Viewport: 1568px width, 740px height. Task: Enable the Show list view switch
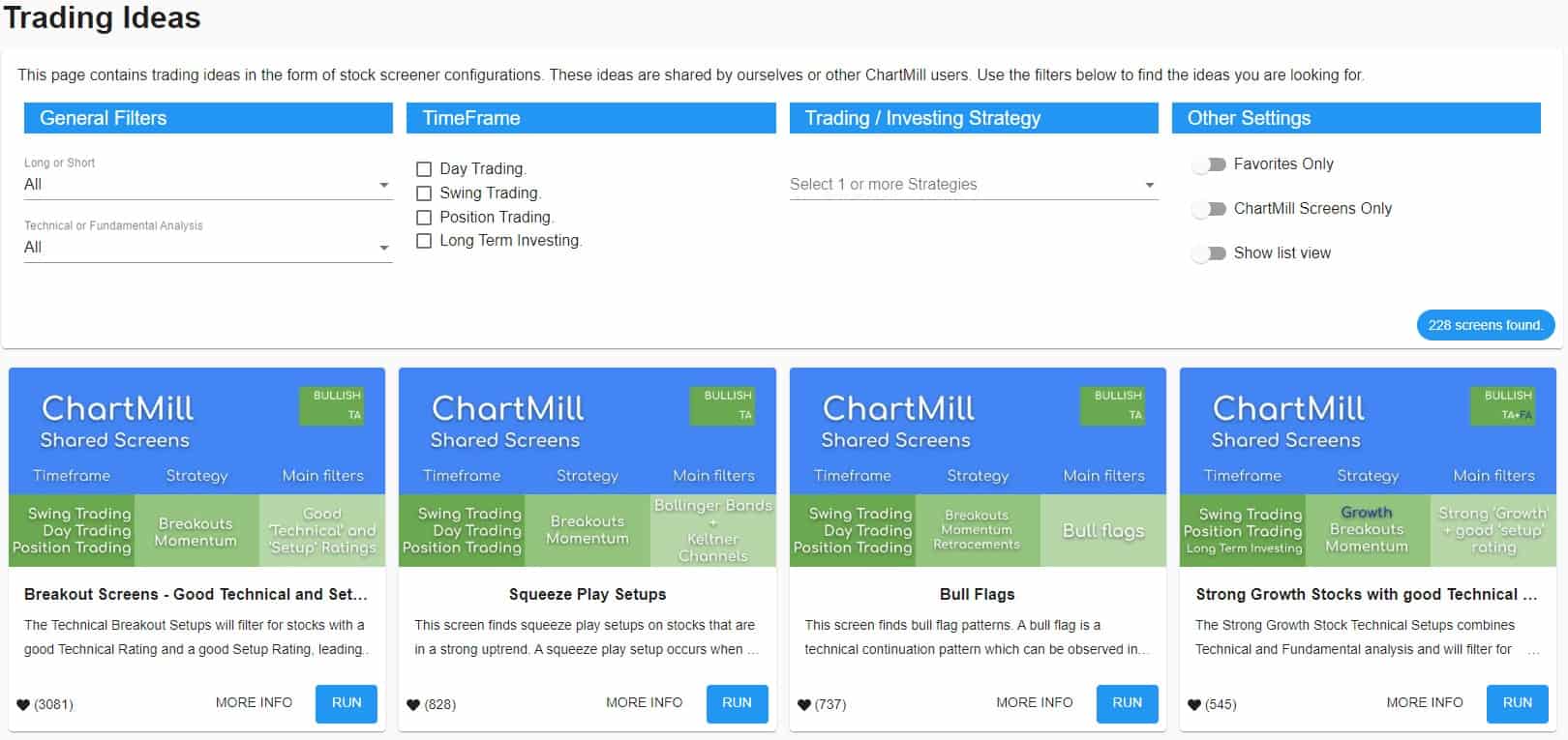click(1207, 252)
